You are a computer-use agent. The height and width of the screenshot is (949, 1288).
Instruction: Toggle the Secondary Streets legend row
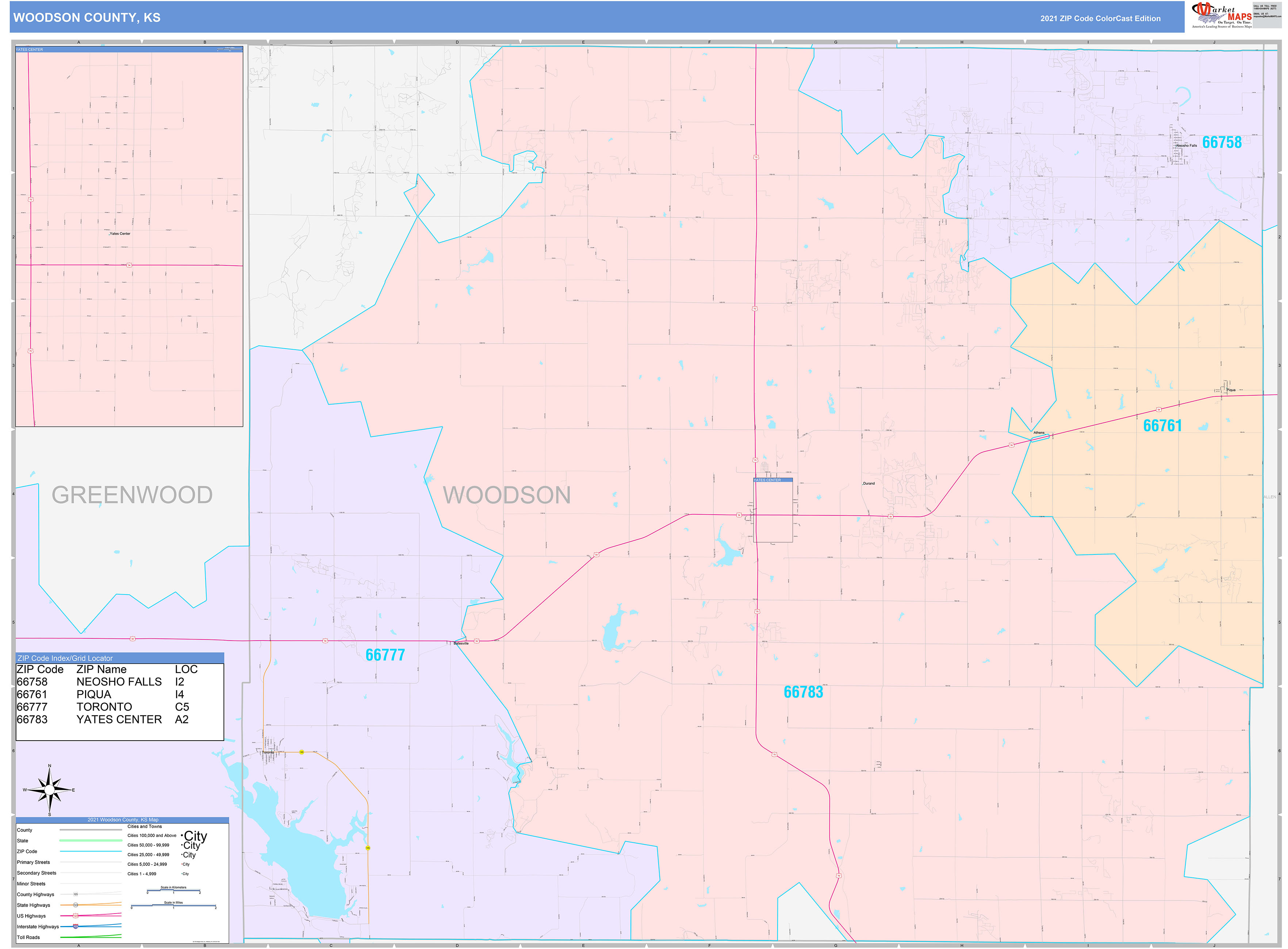tap(37, 873)
